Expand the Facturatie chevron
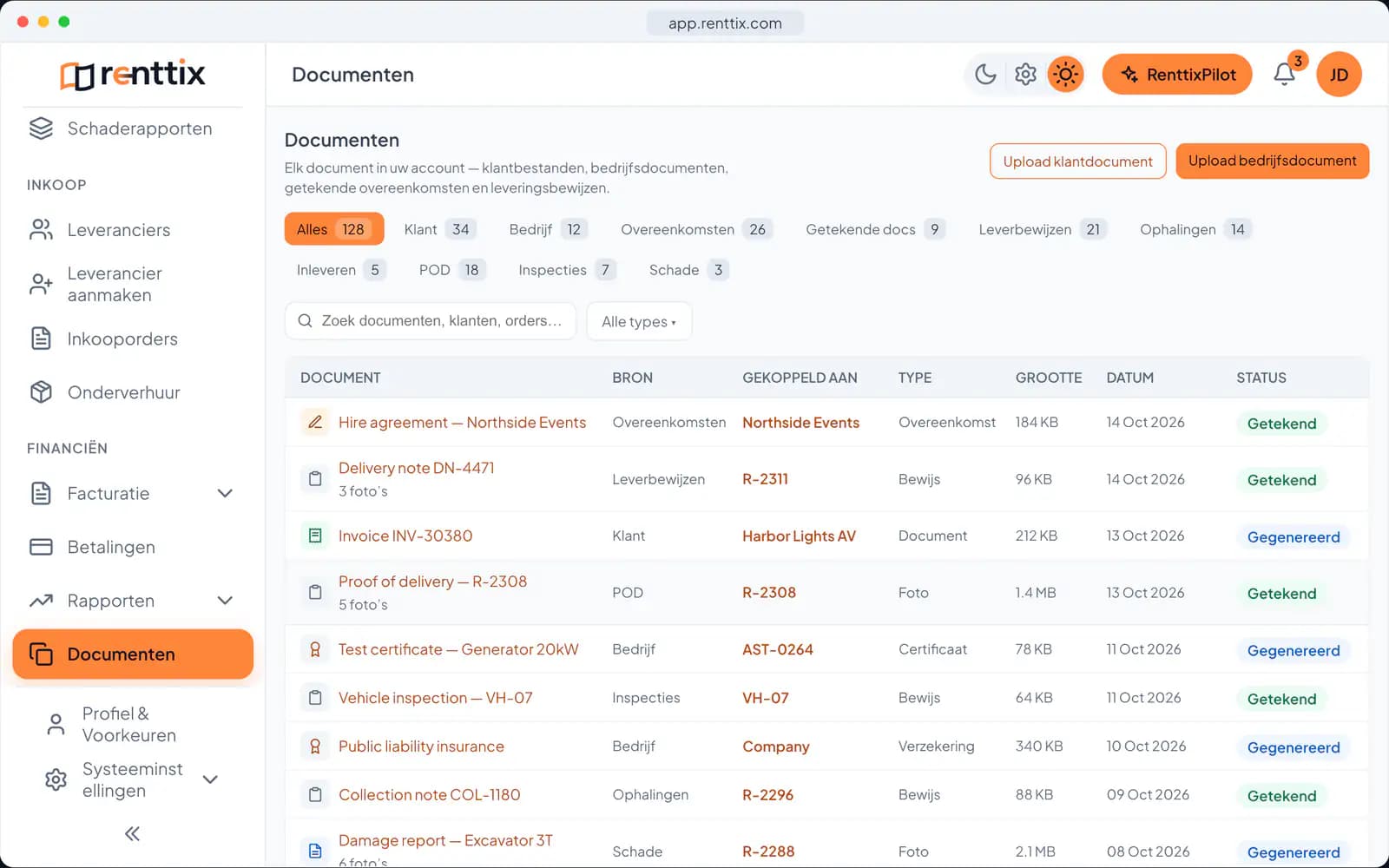The image size is (1389, 868). tap(225, 493)
